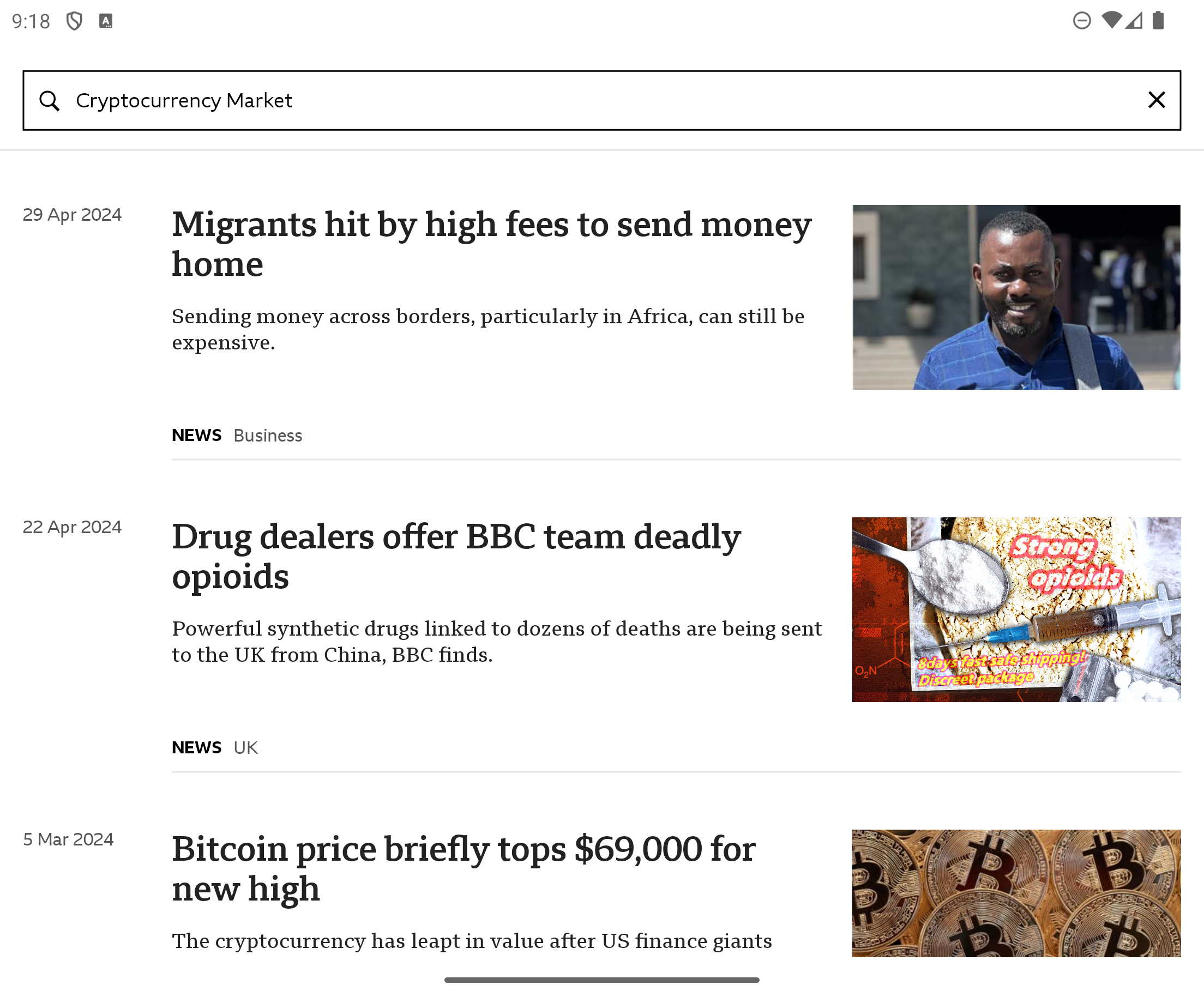Tap NEWS label beside UK
This screenshot has width=1204, height=1003.
click(x=197, y=748)
